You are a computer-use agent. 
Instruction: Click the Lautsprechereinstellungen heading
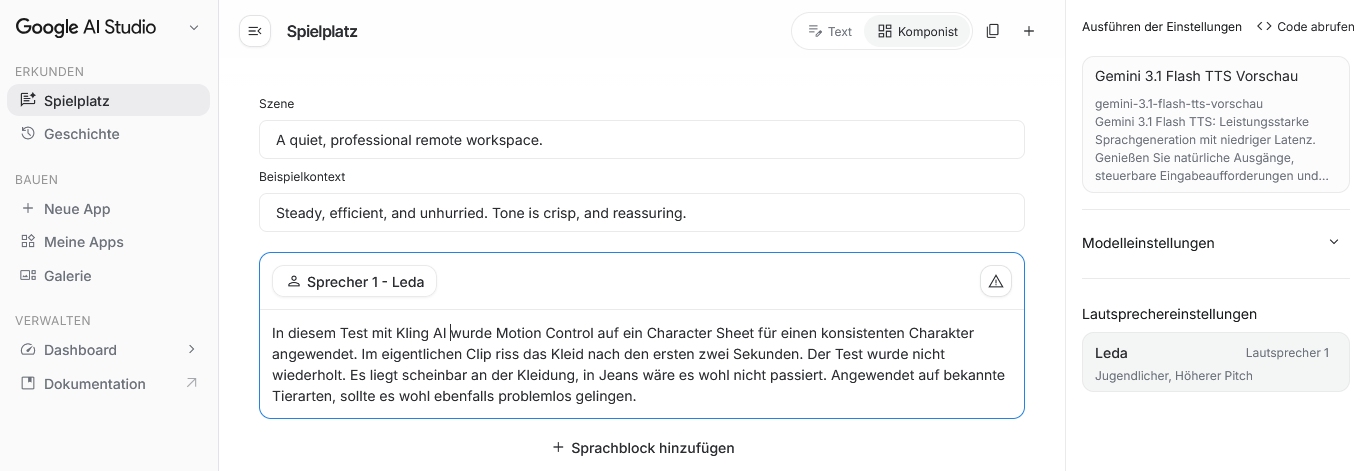pos(1169,313)
